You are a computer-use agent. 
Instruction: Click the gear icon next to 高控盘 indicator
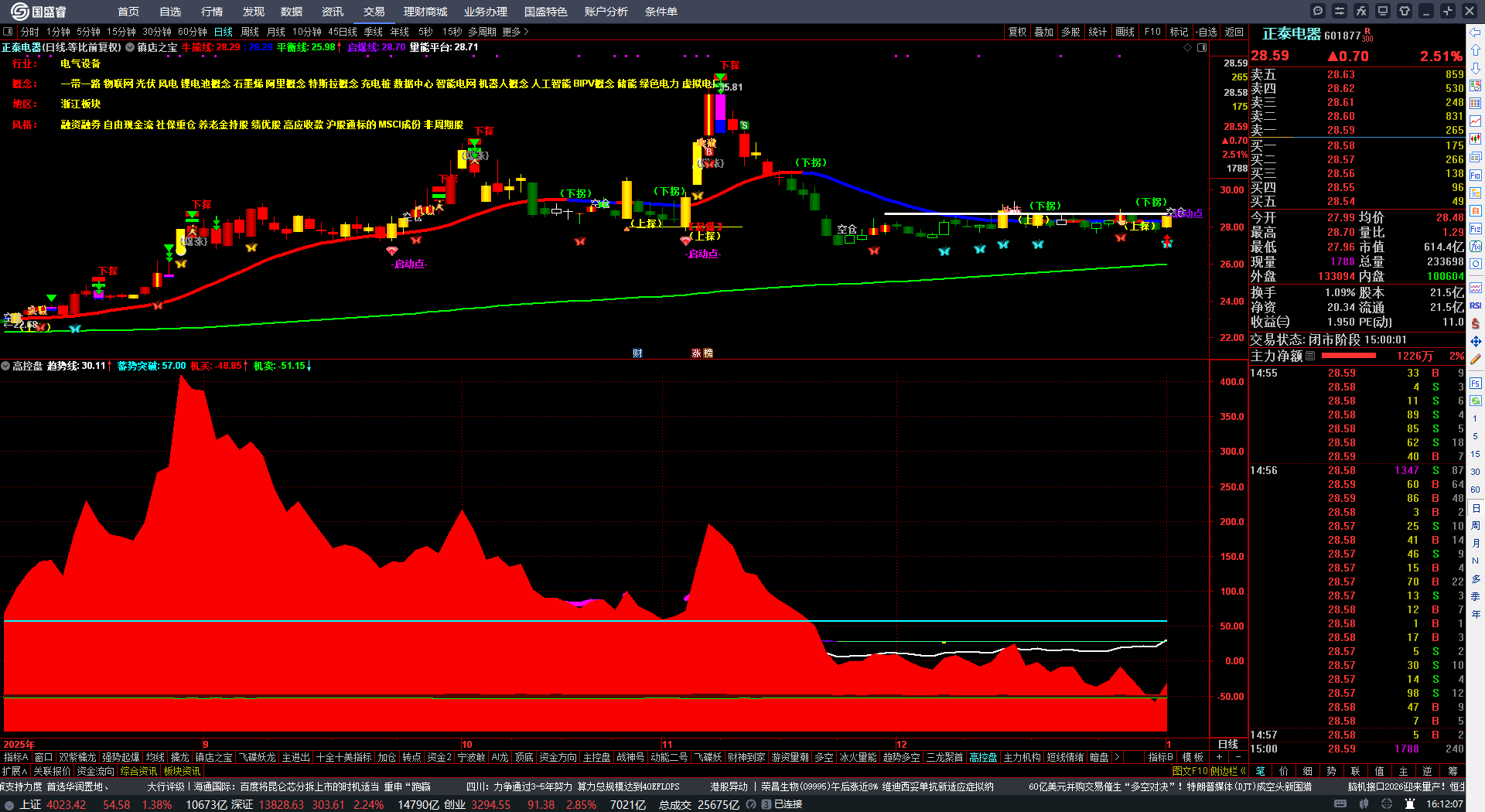tap(5, 366)
